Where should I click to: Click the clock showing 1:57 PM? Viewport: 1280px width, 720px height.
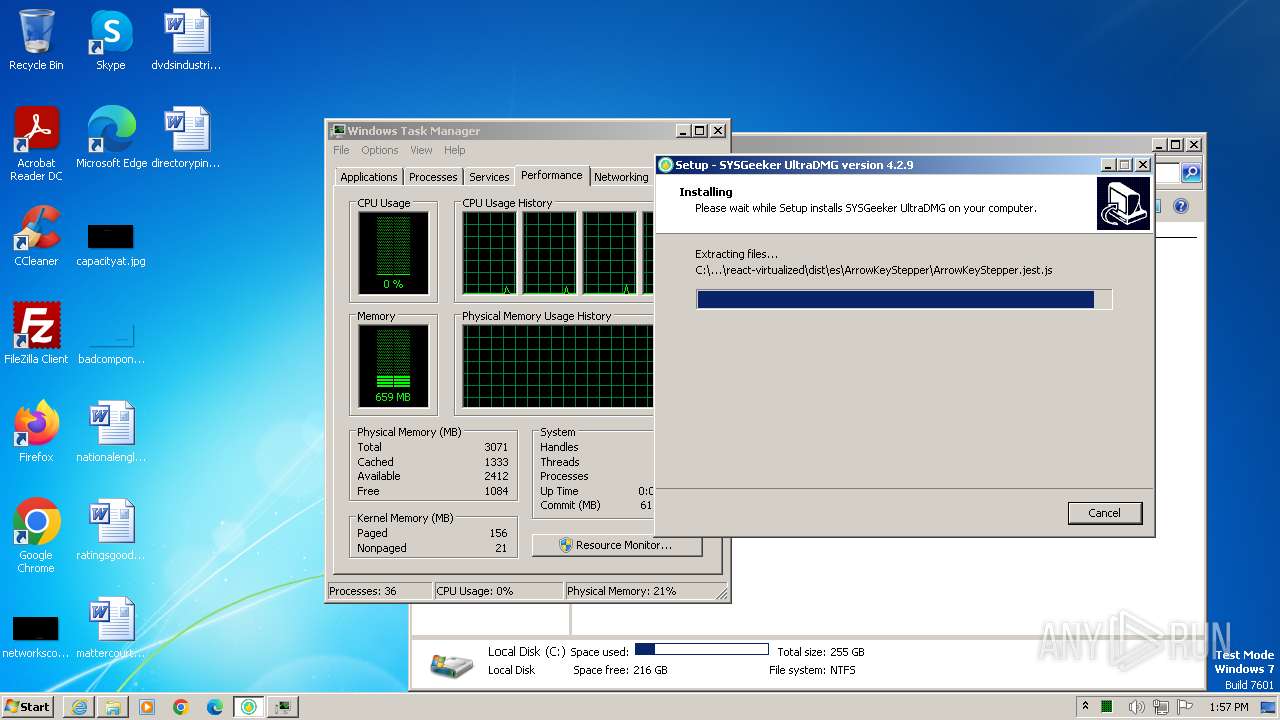[1228, 707]
